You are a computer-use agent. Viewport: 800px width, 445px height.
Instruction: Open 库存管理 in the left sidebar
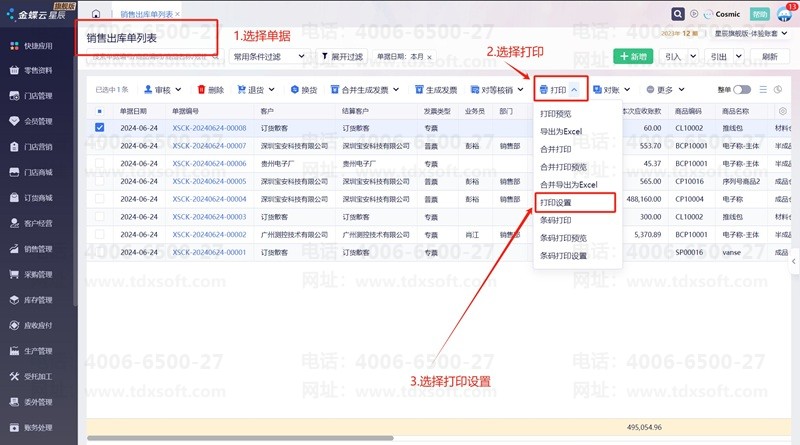click(x=38, y=300)
